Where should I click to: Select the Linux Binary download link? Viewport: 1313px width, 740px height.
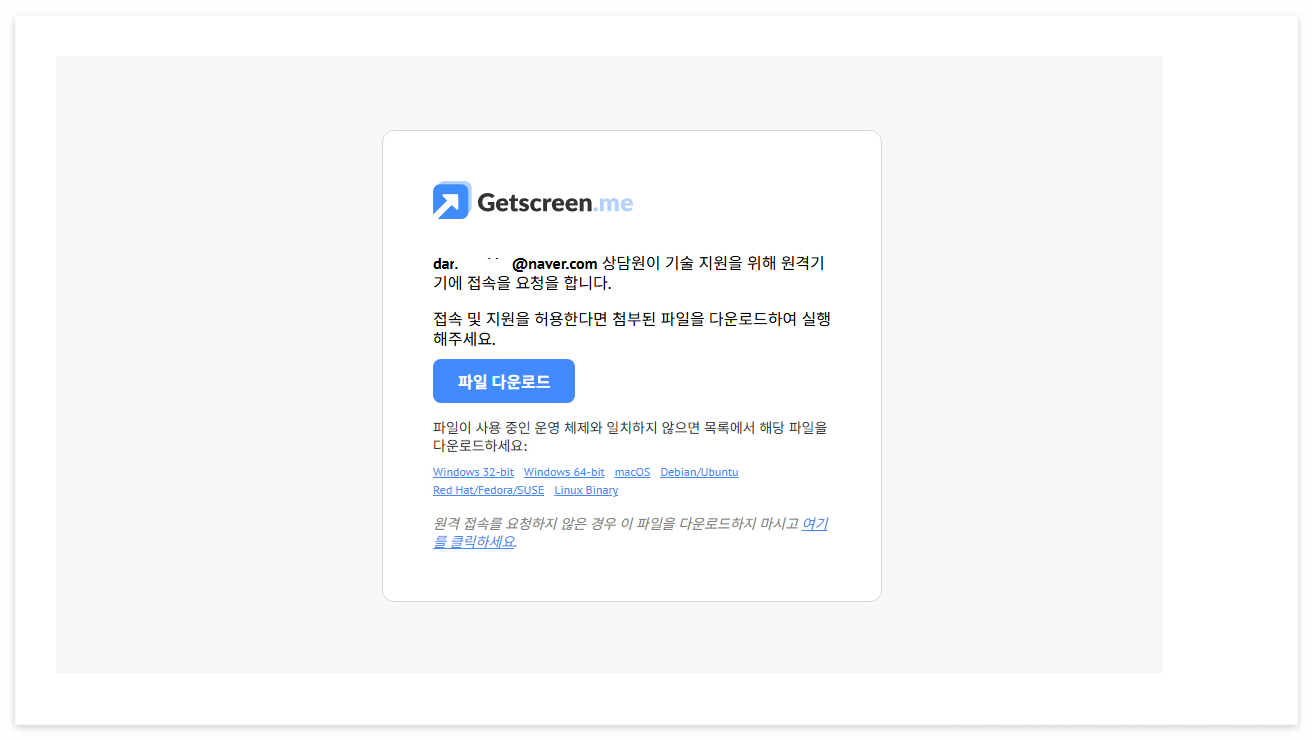click(x=586, y=490)
